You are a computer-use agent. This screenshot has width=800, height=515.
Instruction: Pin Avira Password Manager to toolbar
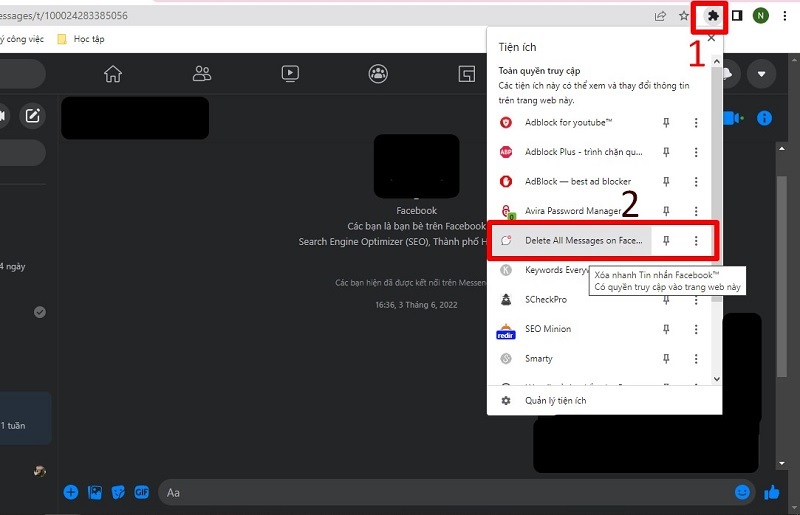[666, 211]
